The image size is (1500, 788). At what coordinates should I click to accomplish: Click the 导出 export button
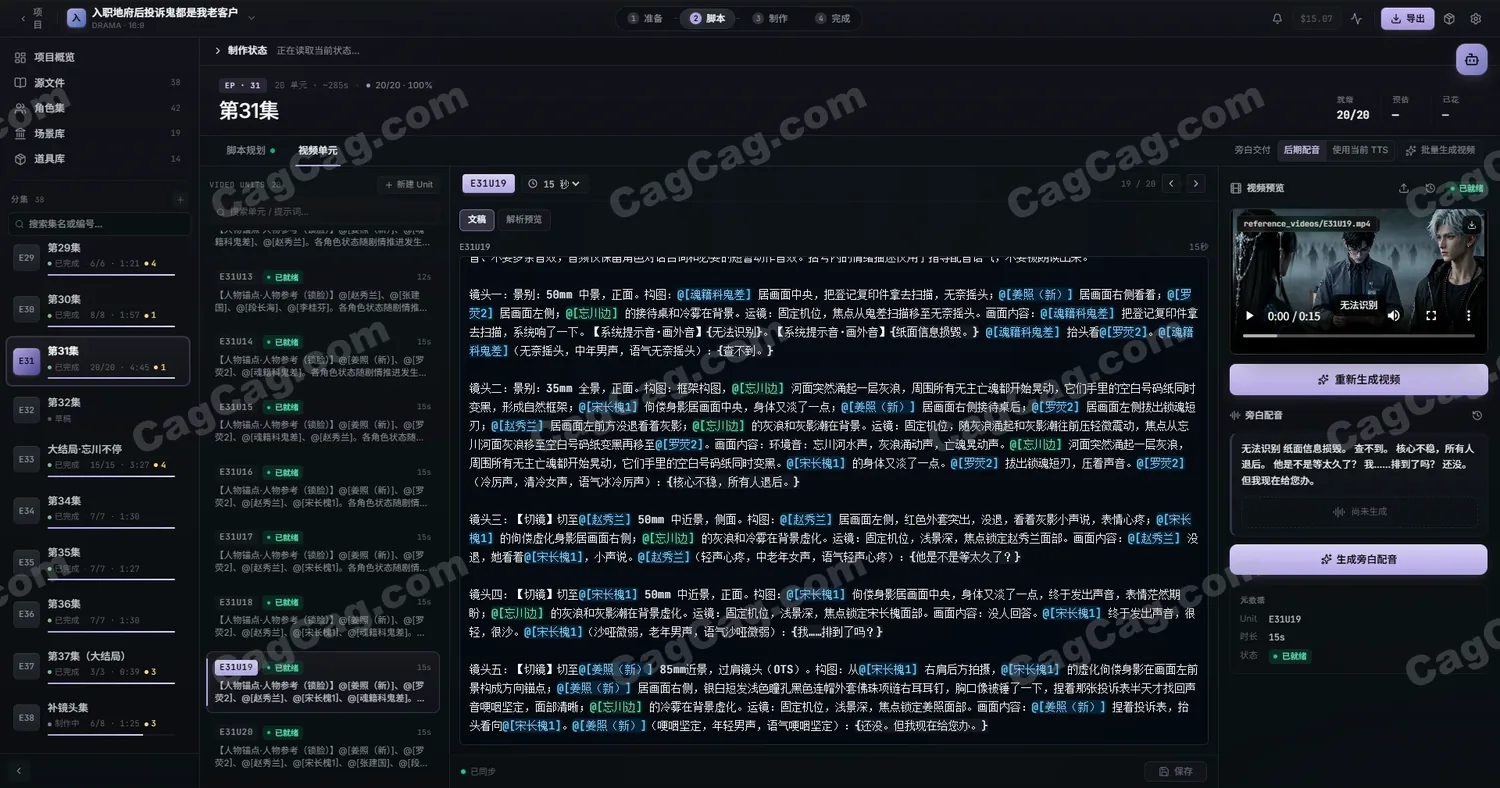pos(1407,18)
